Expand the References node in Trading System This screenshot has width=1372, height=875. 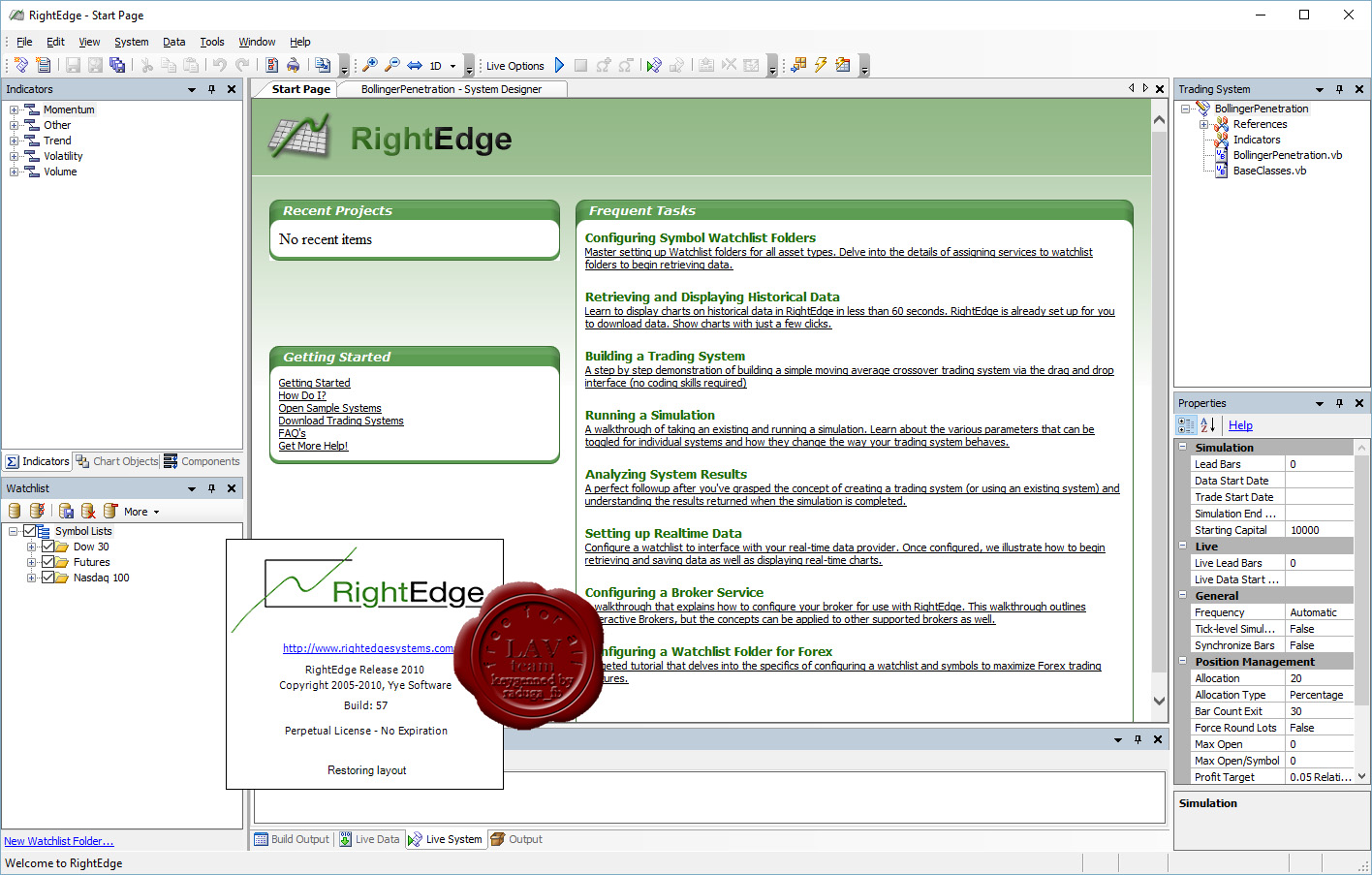(1203, 124)
